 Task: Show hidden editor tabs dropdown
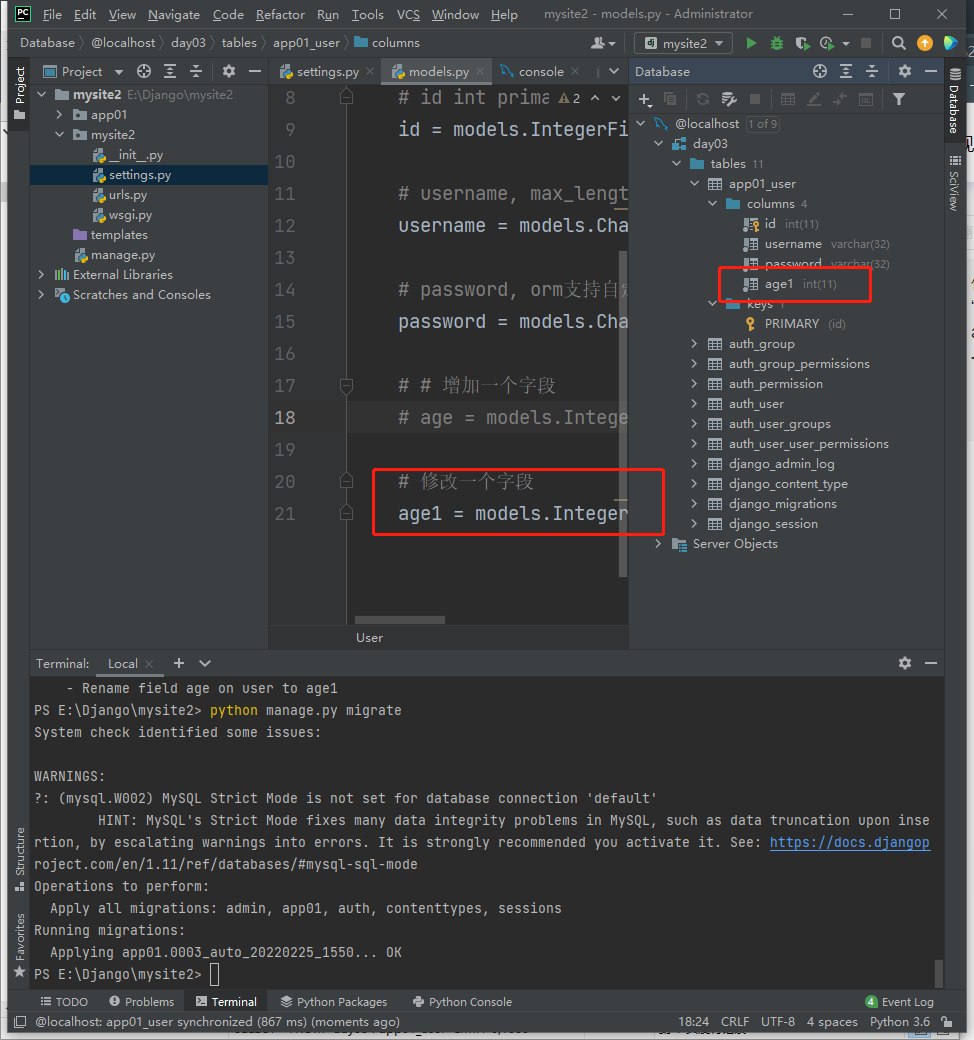pyautogui.click(x=614, y=72)
